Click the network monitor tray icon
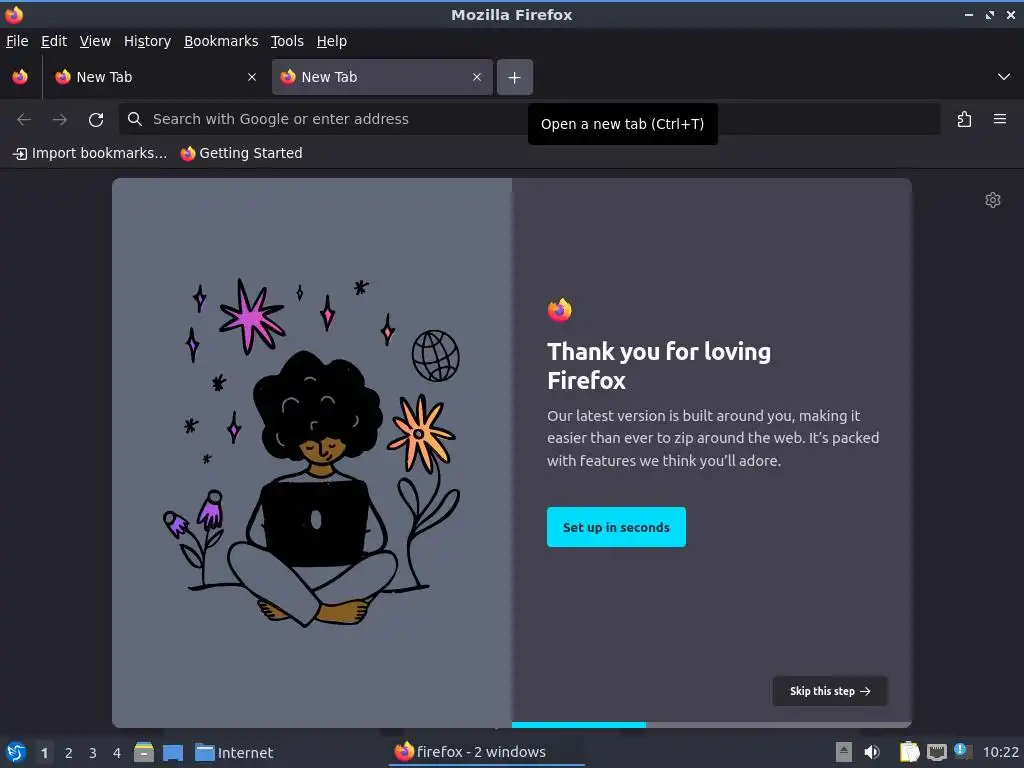The height and width of the screenshot is (768, 1024). 936,752
